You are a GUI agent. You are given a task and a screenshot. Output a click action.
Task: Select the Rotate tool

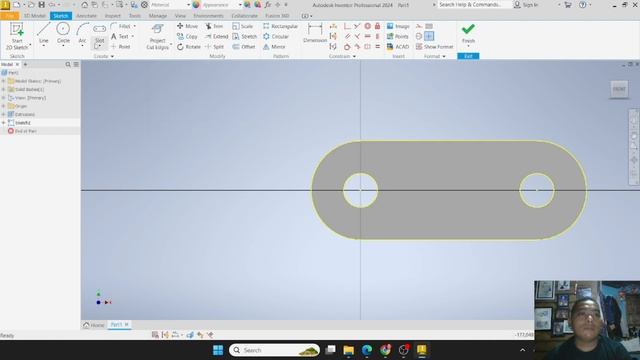tap(189, 47)
